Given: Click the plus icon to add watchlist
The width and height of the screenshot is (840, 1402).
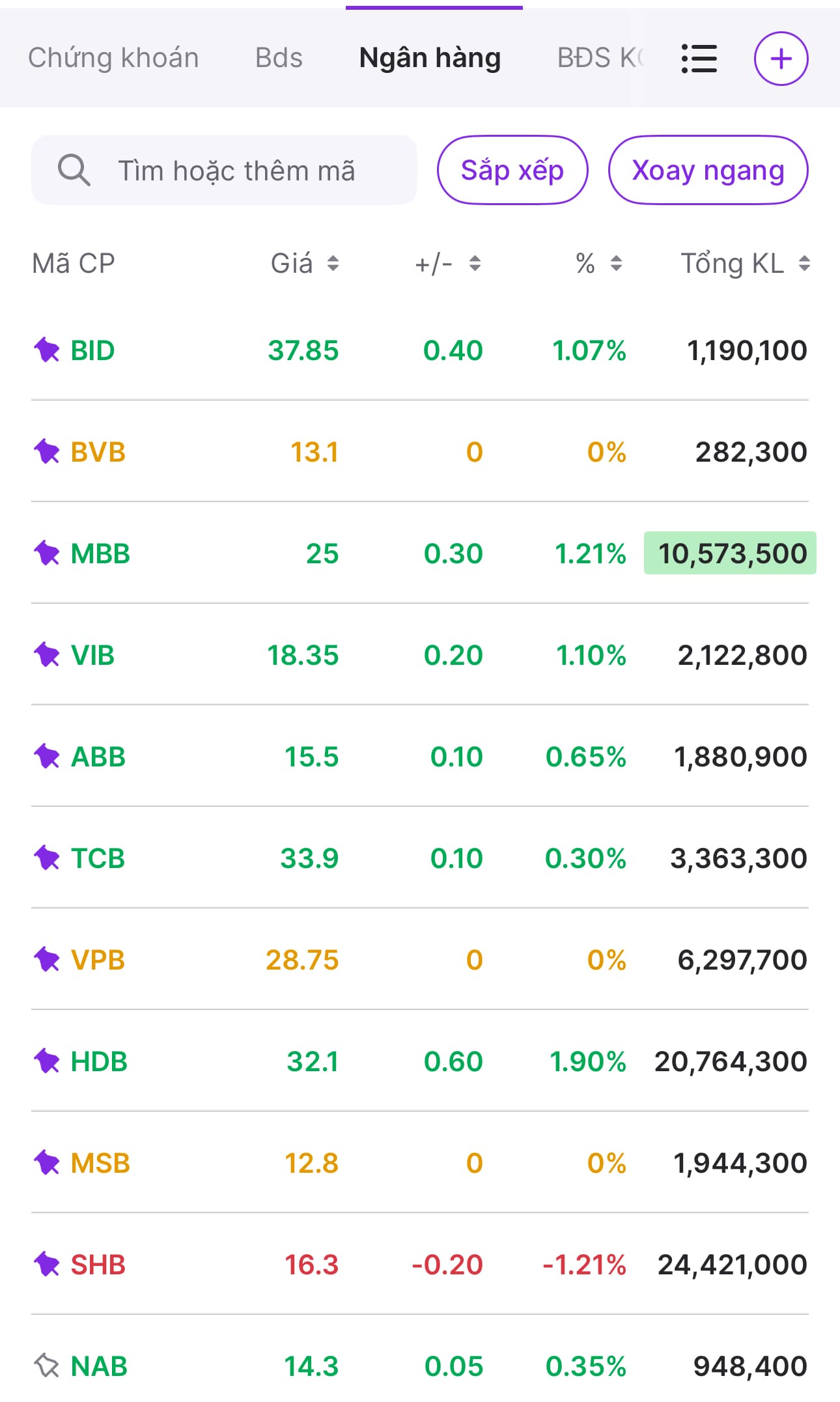Looking at the screenshot, I should point(781,59).
